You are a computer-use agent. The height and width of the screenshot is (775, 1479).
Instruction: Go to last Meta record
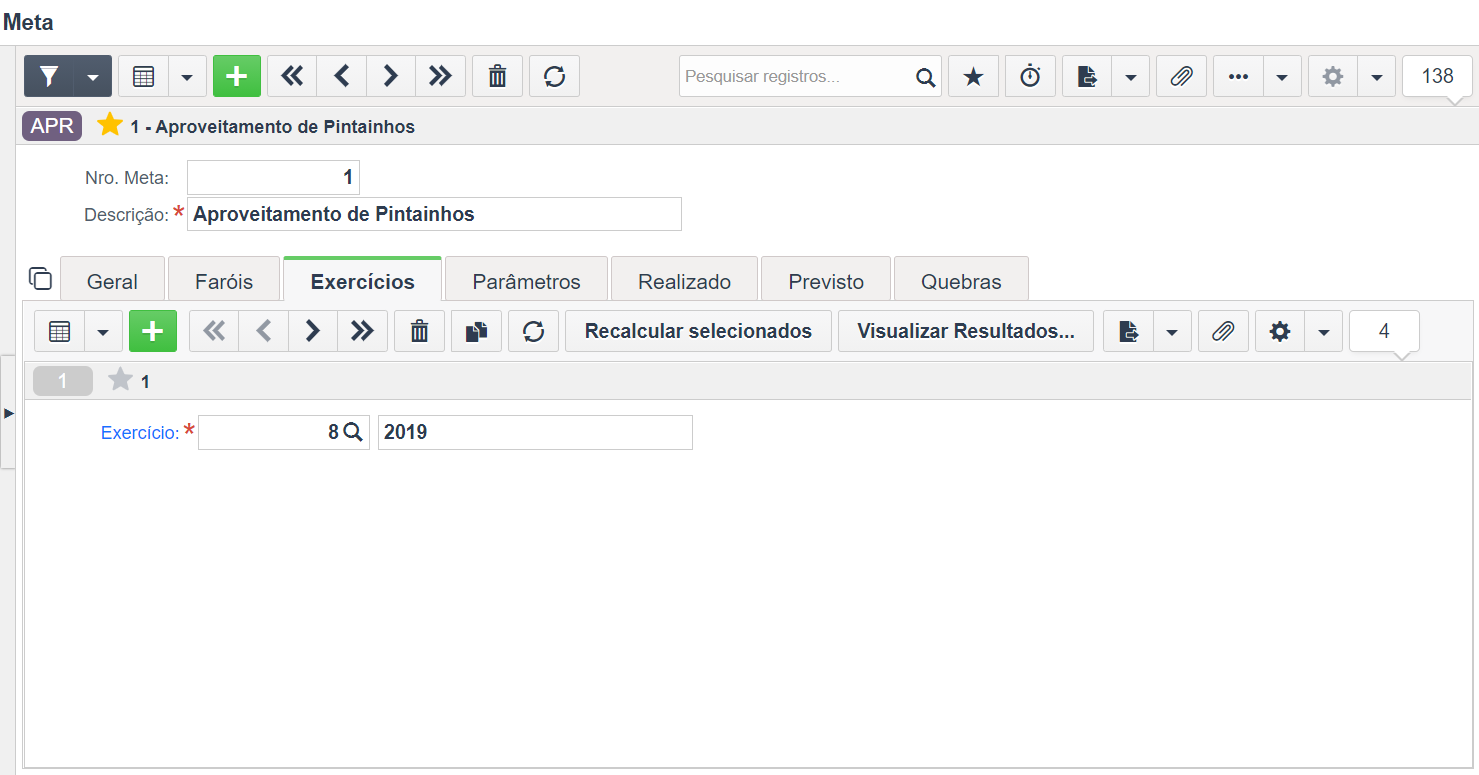[440, 76]
